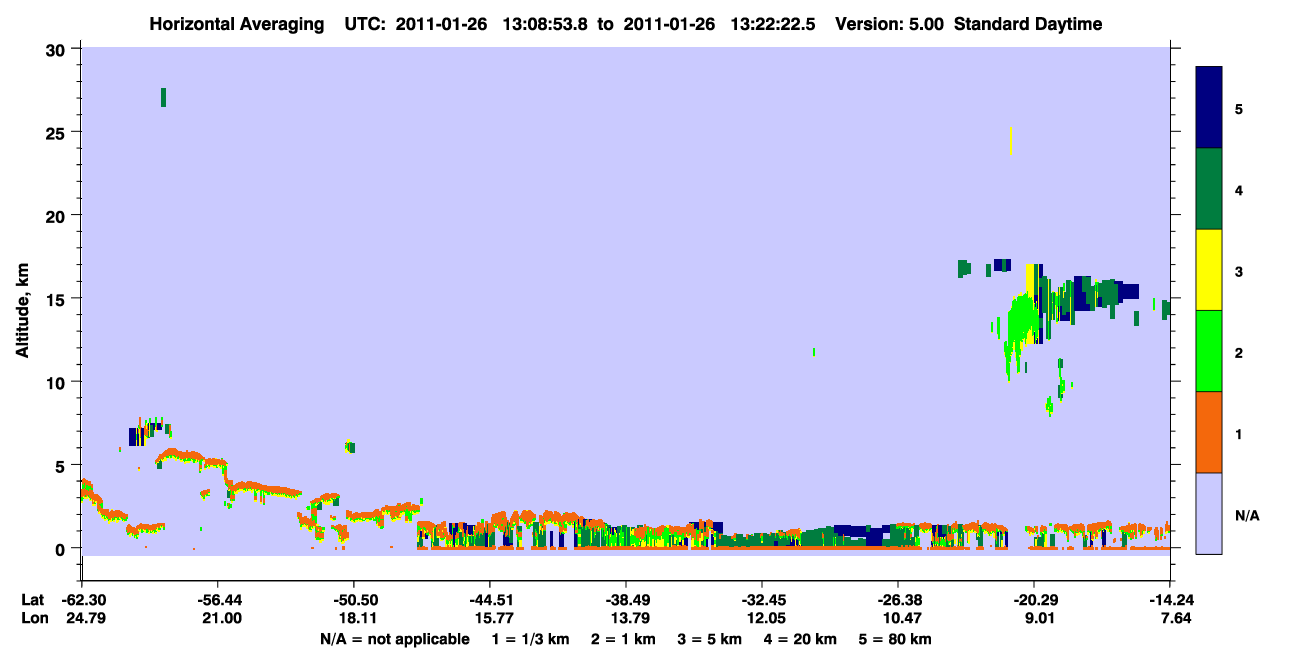Click the longitude value 24.79
This screenshot has height=667, width=1300.
[84, 619]
